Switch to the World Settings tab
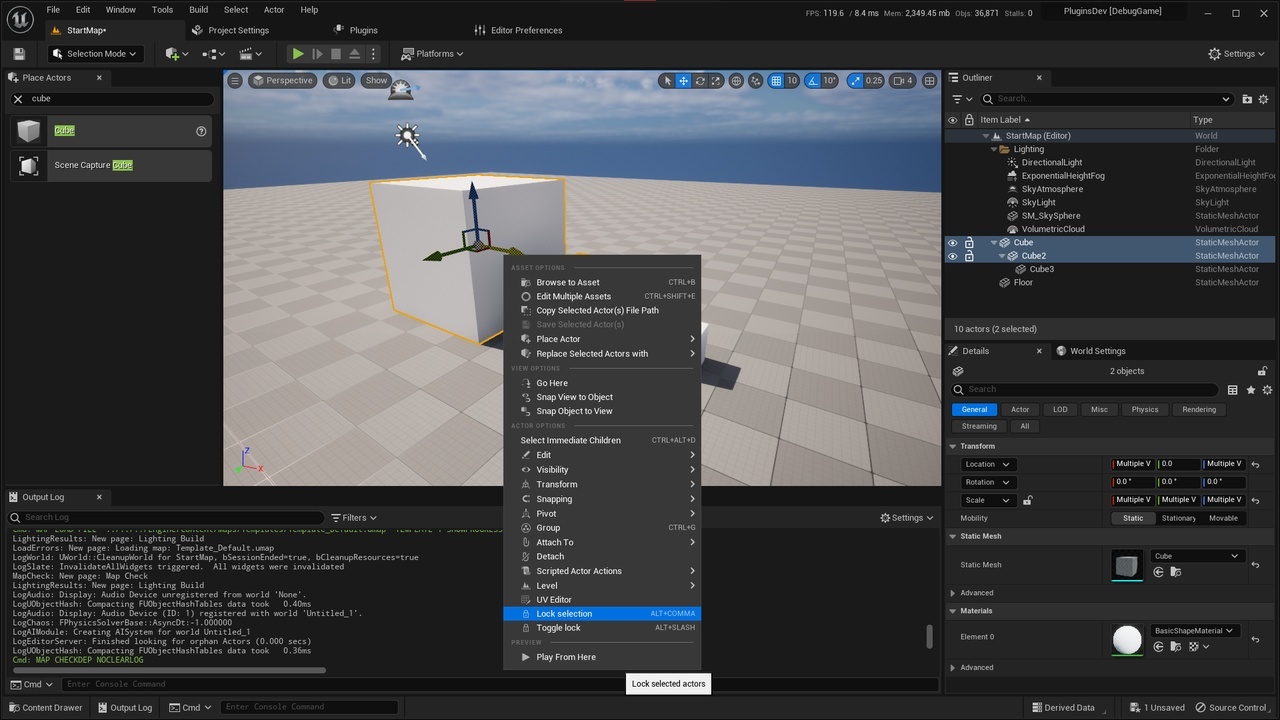1280x720 pixels. click(x=1097, y=351)
